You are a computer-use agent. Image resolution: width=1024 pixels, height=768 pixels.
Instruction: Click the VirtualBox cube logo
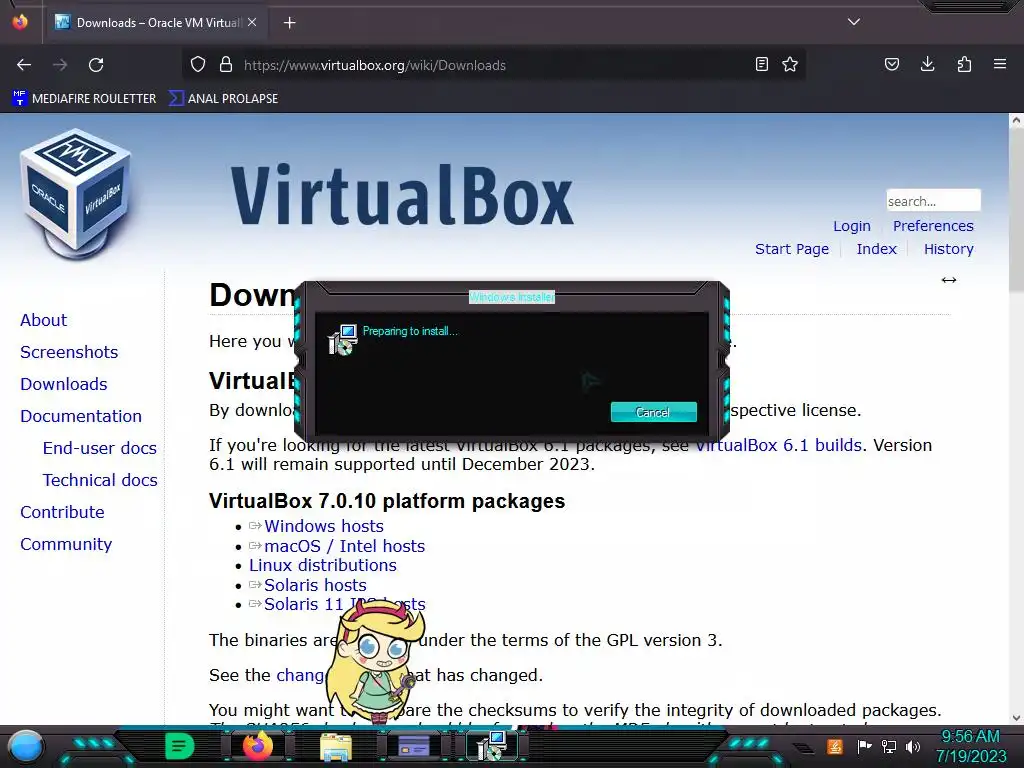[75, 193]
